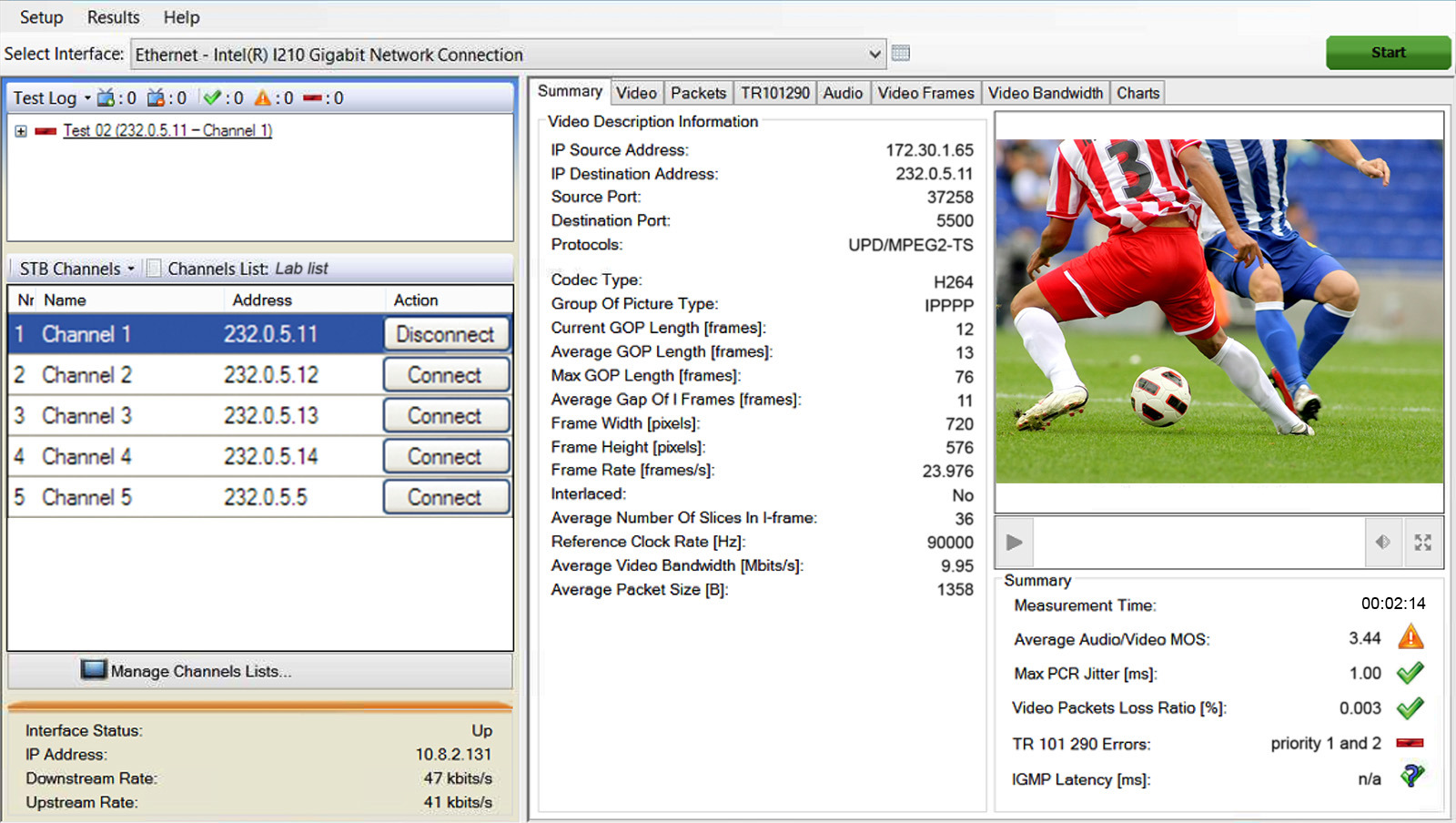Click the fullscreen icon under the video preview
Screen dimensions: 1456x823
(1423, 542)
